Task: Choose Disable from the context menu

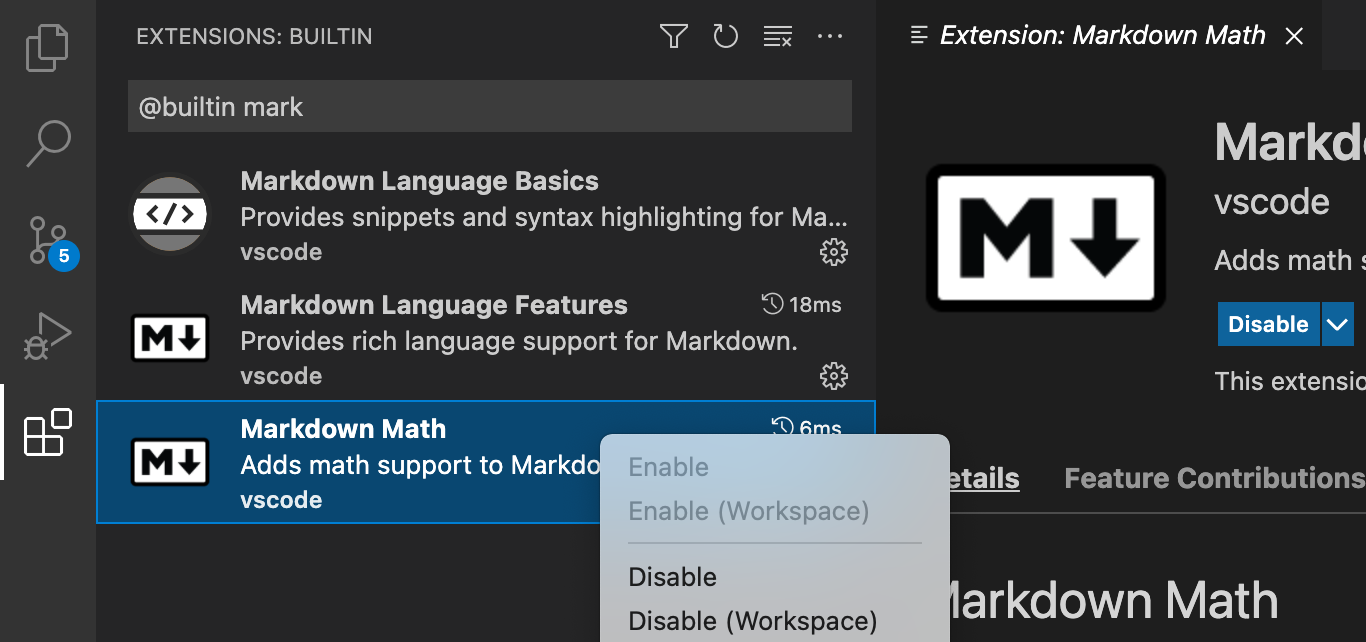Action: pyautogui.click(x=672, y=577)
